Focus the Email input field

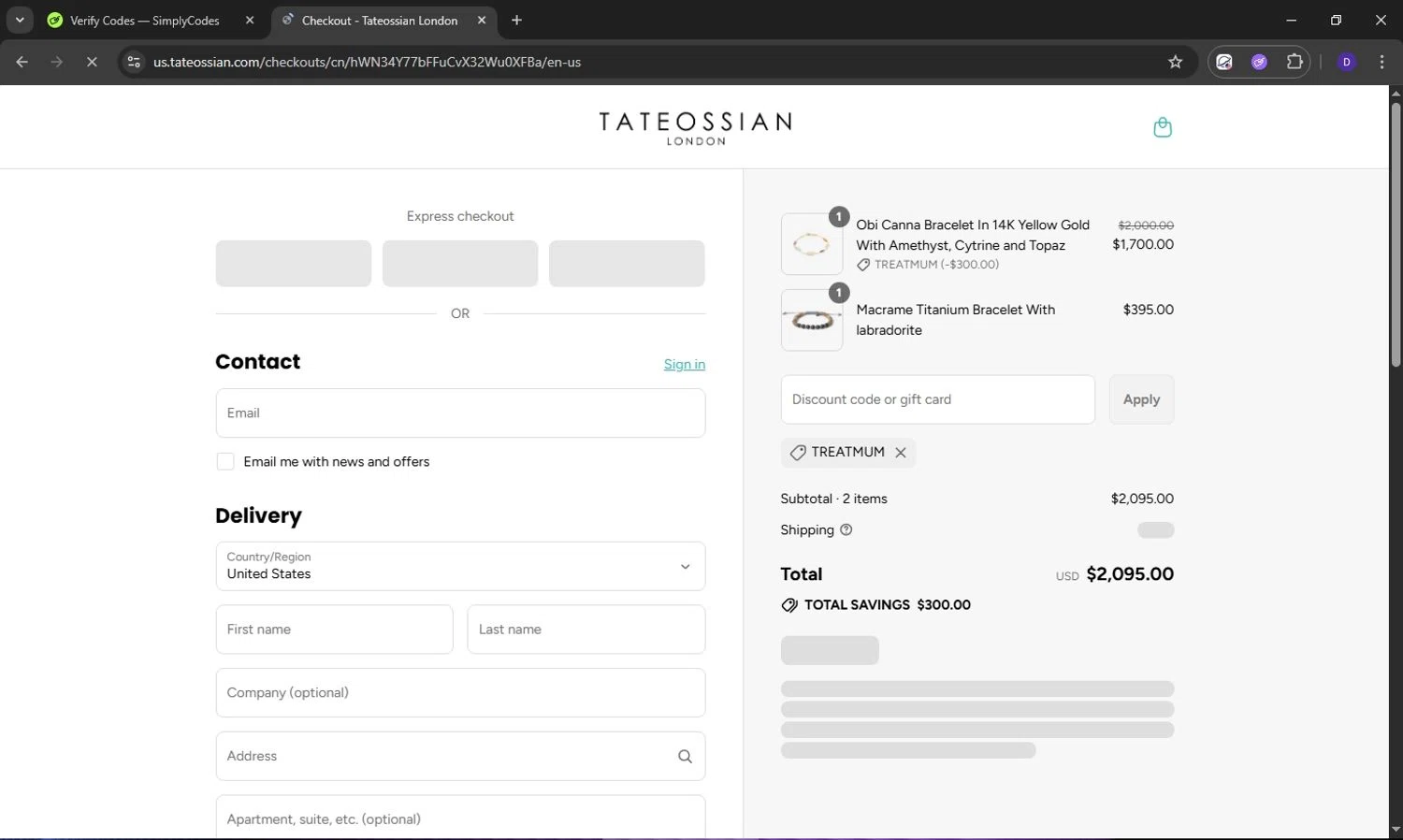460,413
